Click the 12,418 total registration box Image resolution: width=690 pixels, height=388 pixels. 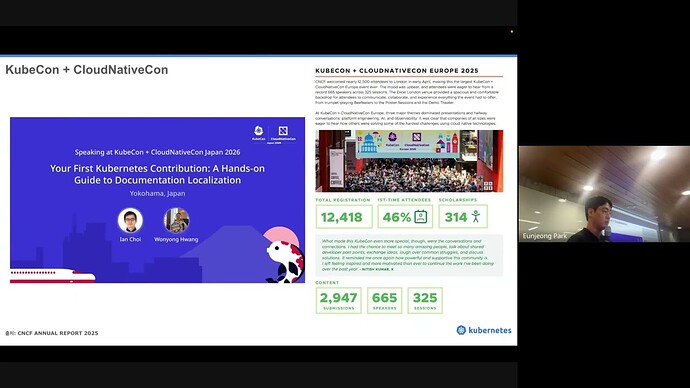pos(344,217)
